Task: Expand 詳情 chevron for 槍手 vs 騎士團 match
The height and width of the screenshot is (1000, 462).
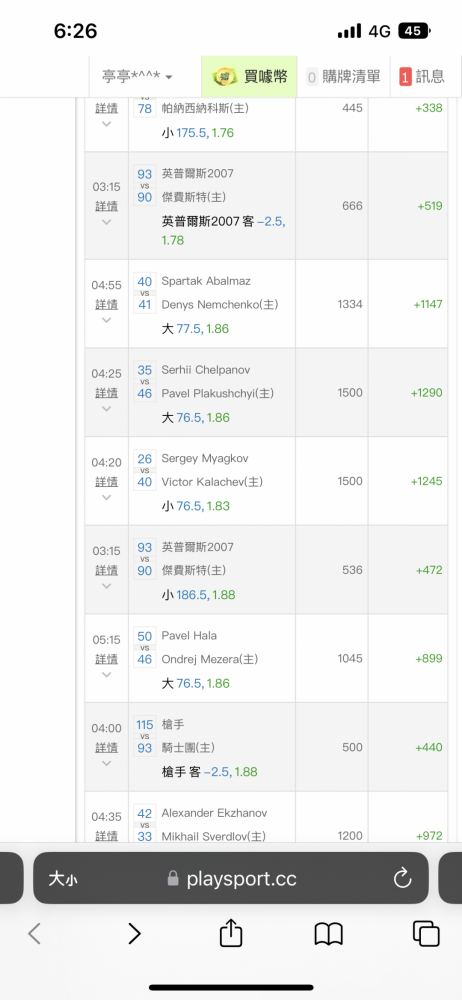Action: pyautogui.click(x=107, y=763)
